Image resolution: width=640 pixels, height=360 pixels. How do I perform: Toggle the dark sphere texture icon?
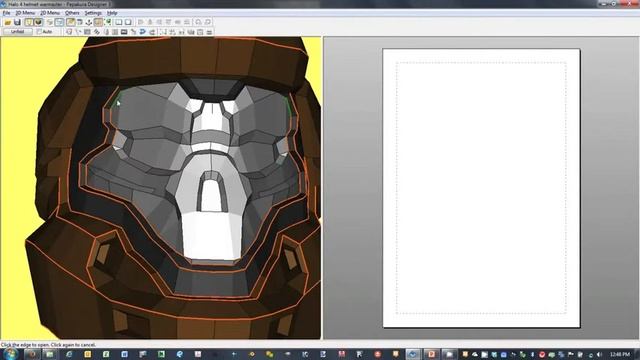[38, 22]
